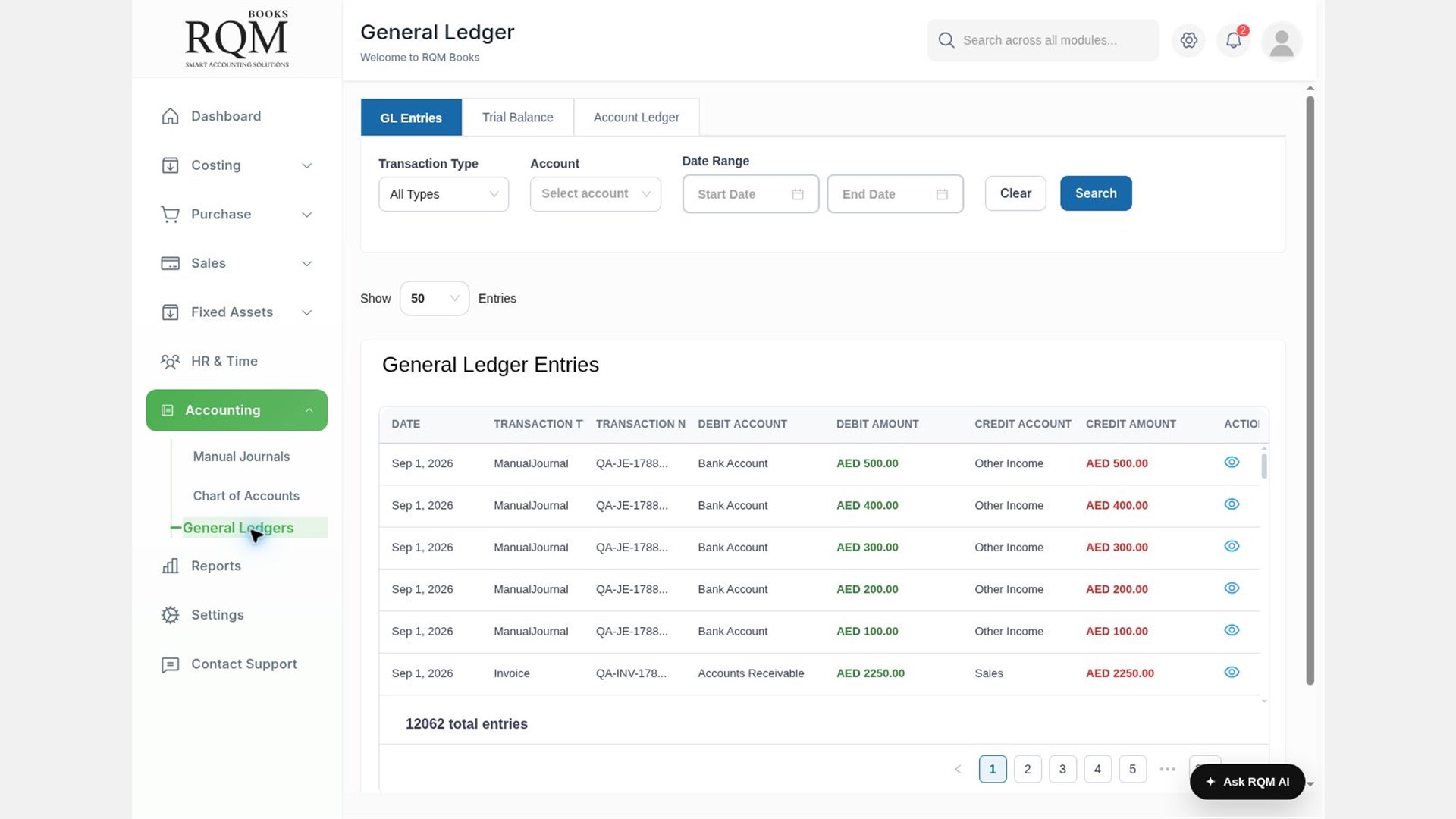Click the End Date calendar icon
This screenshot has width=1456, height=819.
point(942,194)
